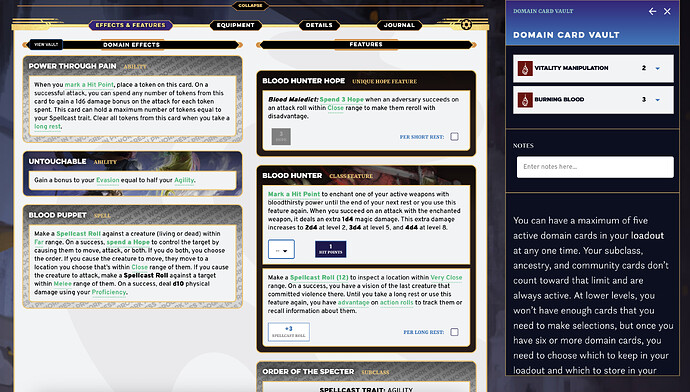Open the long rest link
The width and height of the screenshot is (690, 392).
pos(48,127)
